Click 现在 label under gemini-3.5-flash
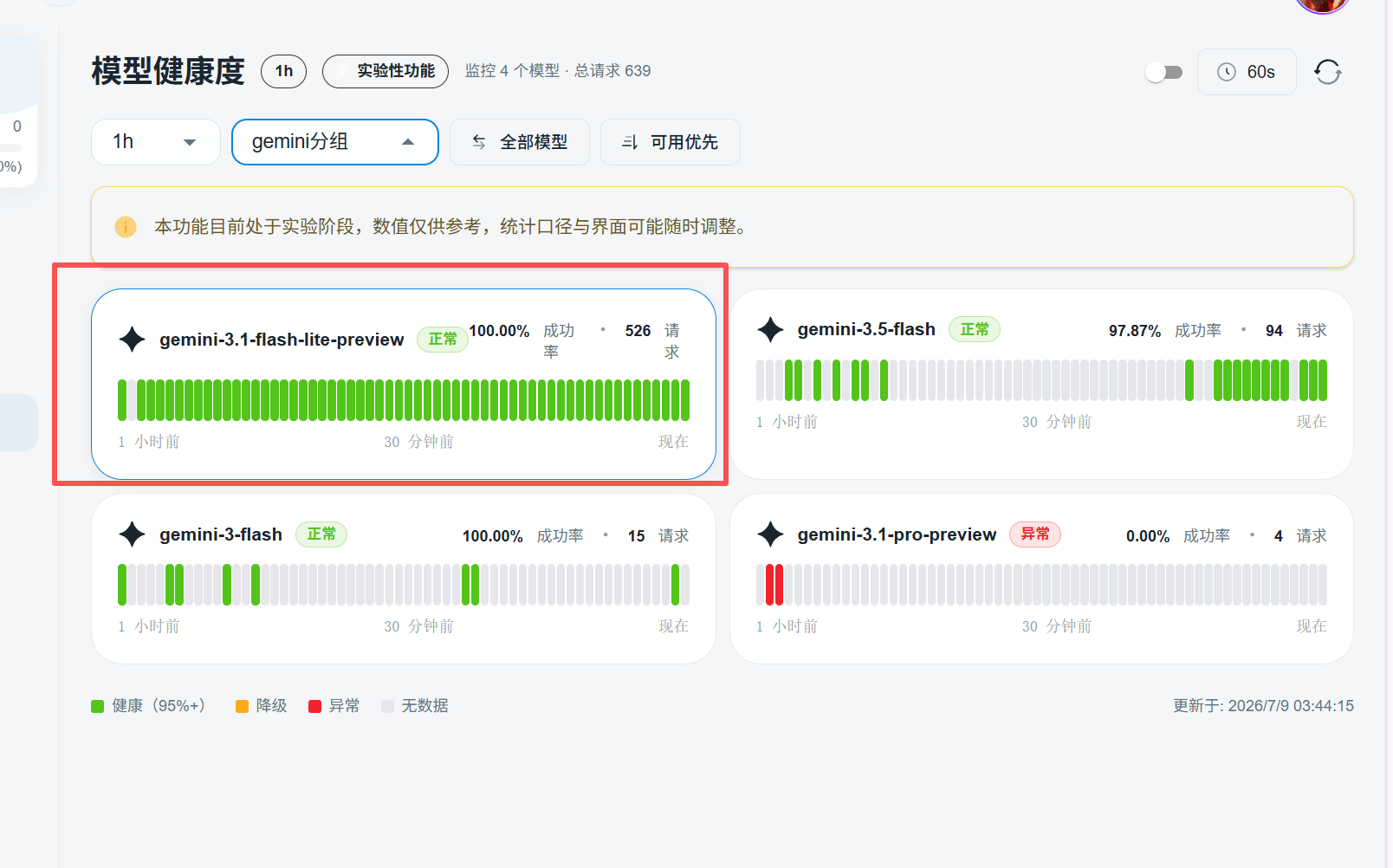The width and height of the screenshot is (1393, 868). [1312, 422]
